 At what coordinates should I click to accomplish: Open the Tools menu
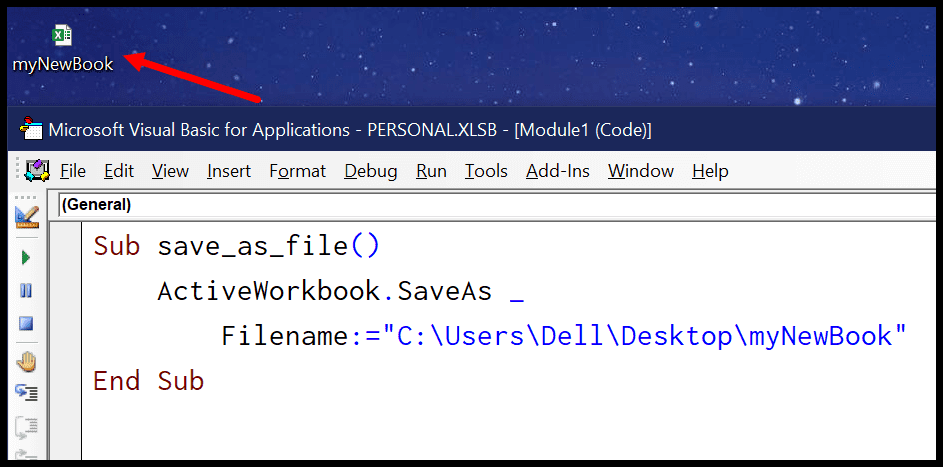pos(486,171)
